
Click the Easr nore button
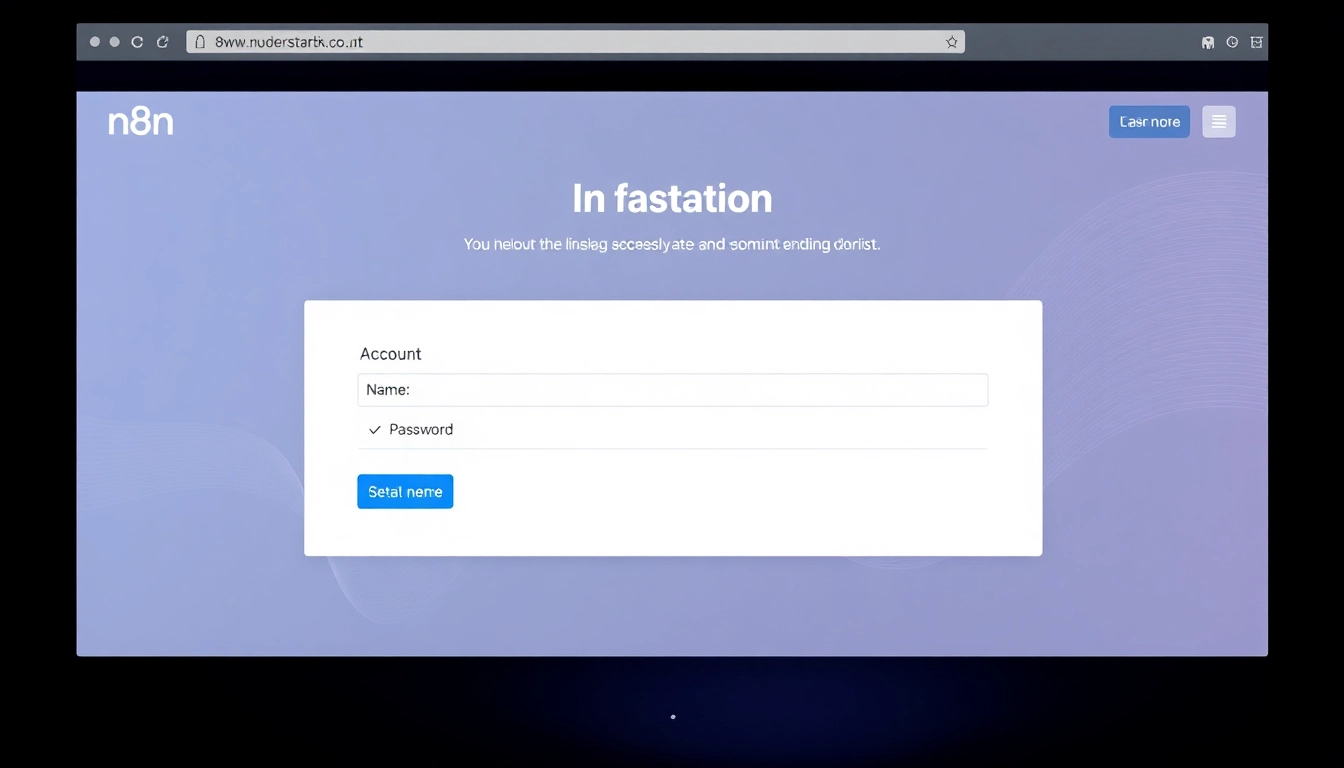tap(1149, 122)
